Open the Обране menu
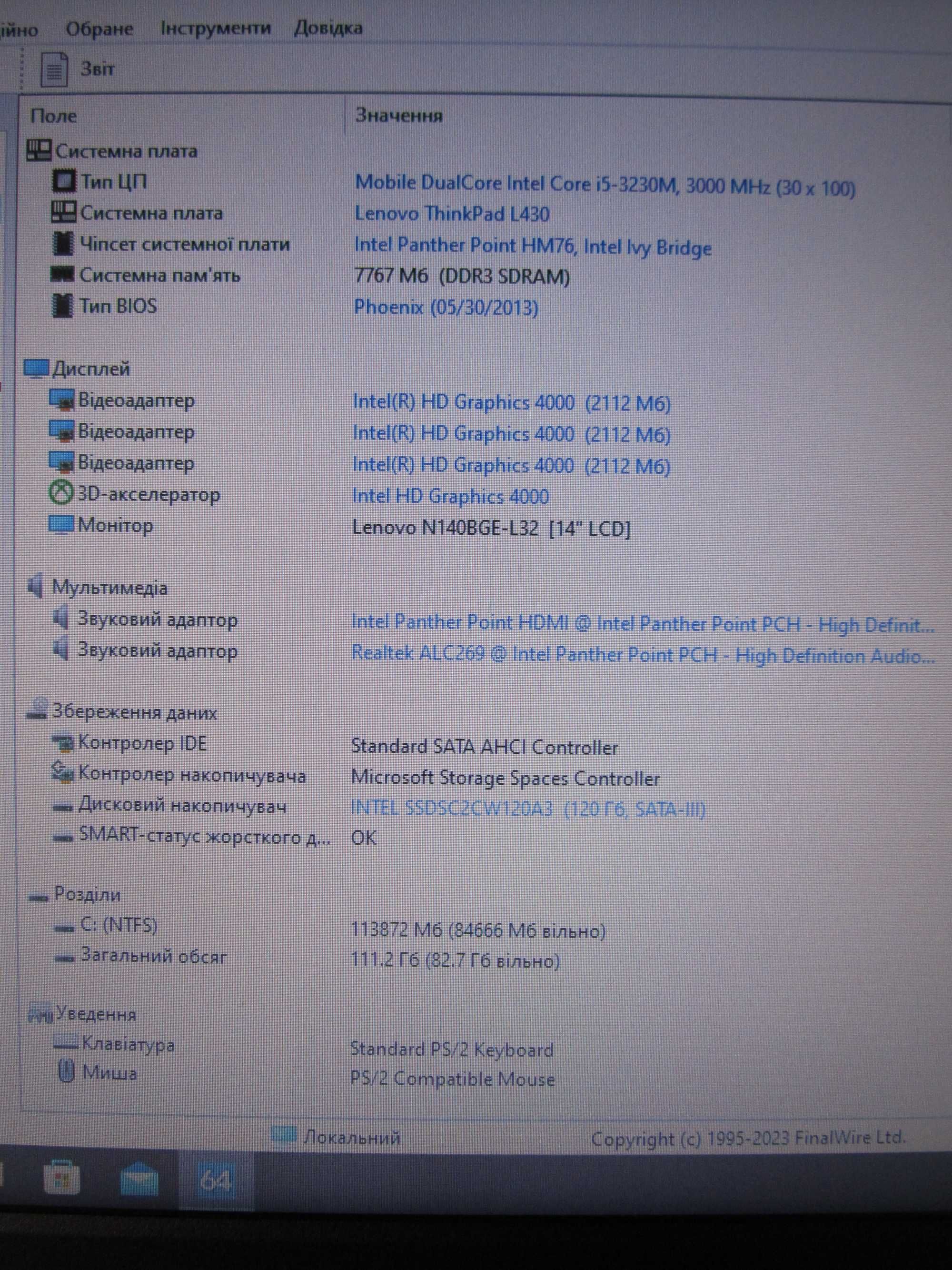 (99, 29)
